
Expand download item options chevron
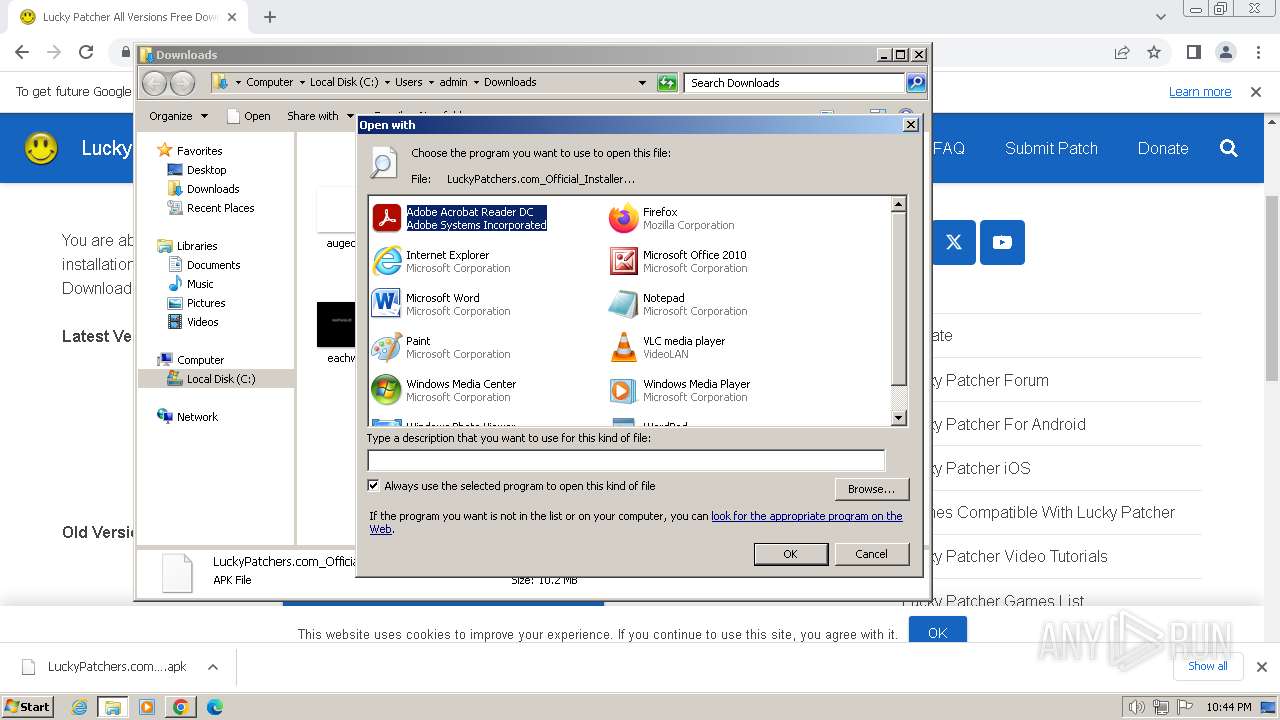(x=212, y=667)
